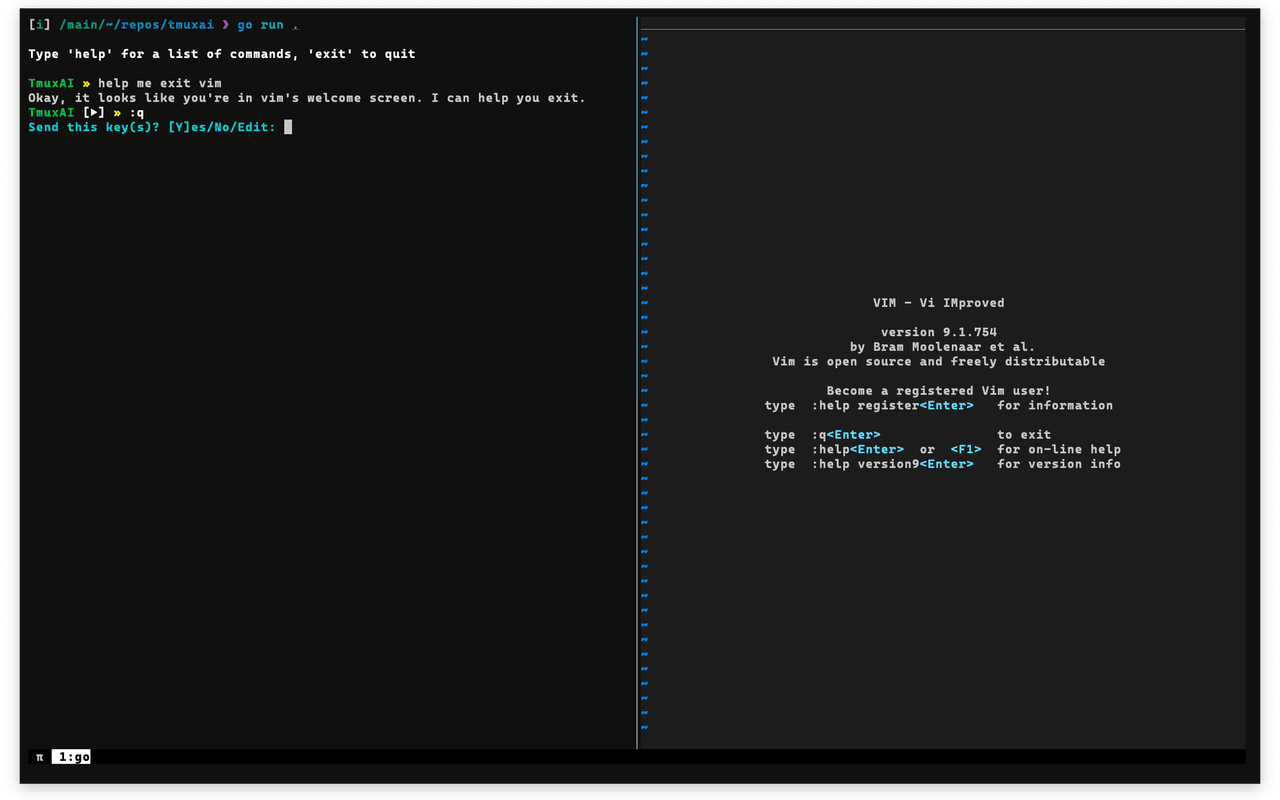
Task: Select the 1:go window in the status bar
Action: tap(70, 757)
